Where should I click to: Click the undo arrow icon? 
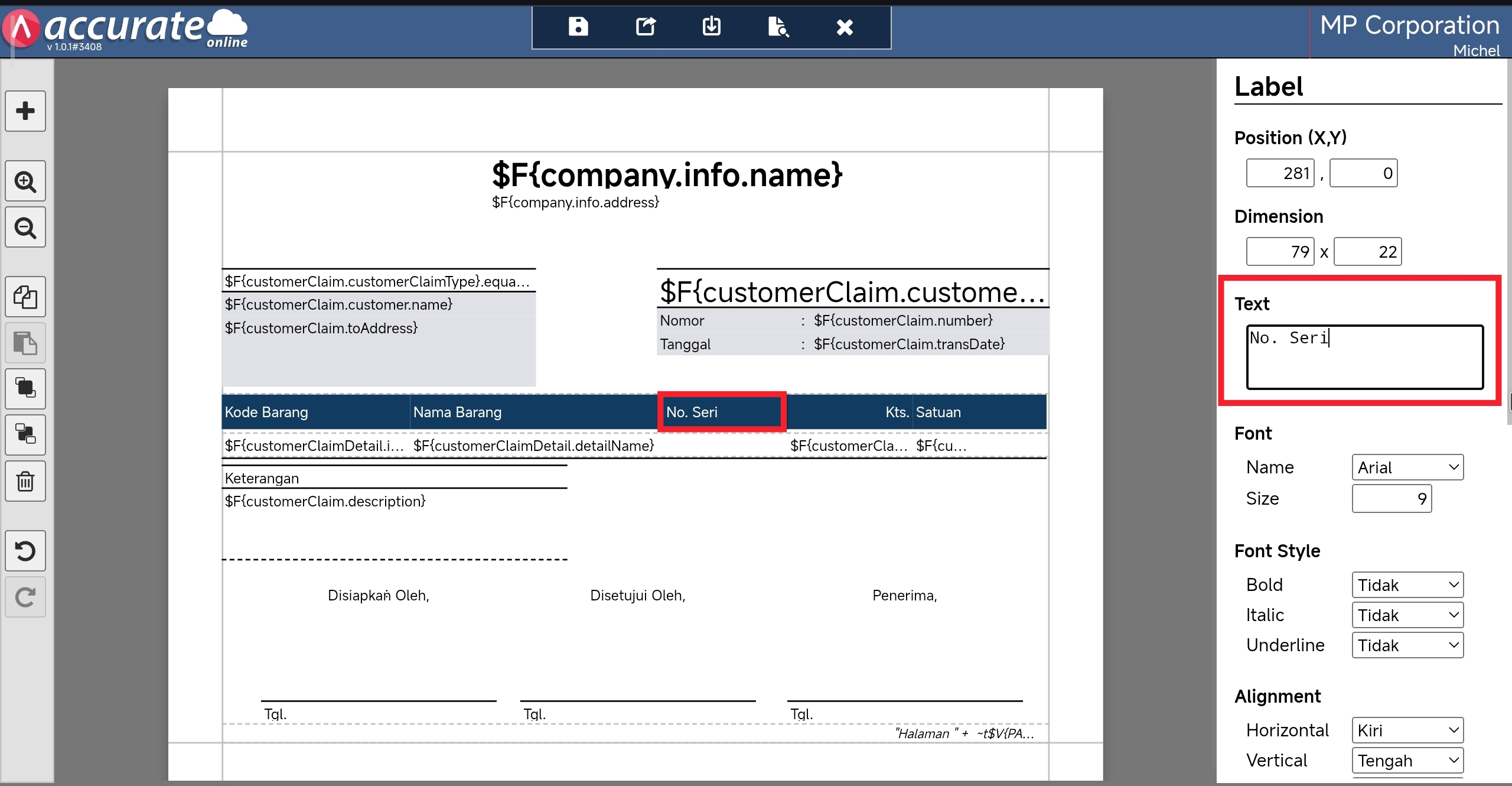25,551
